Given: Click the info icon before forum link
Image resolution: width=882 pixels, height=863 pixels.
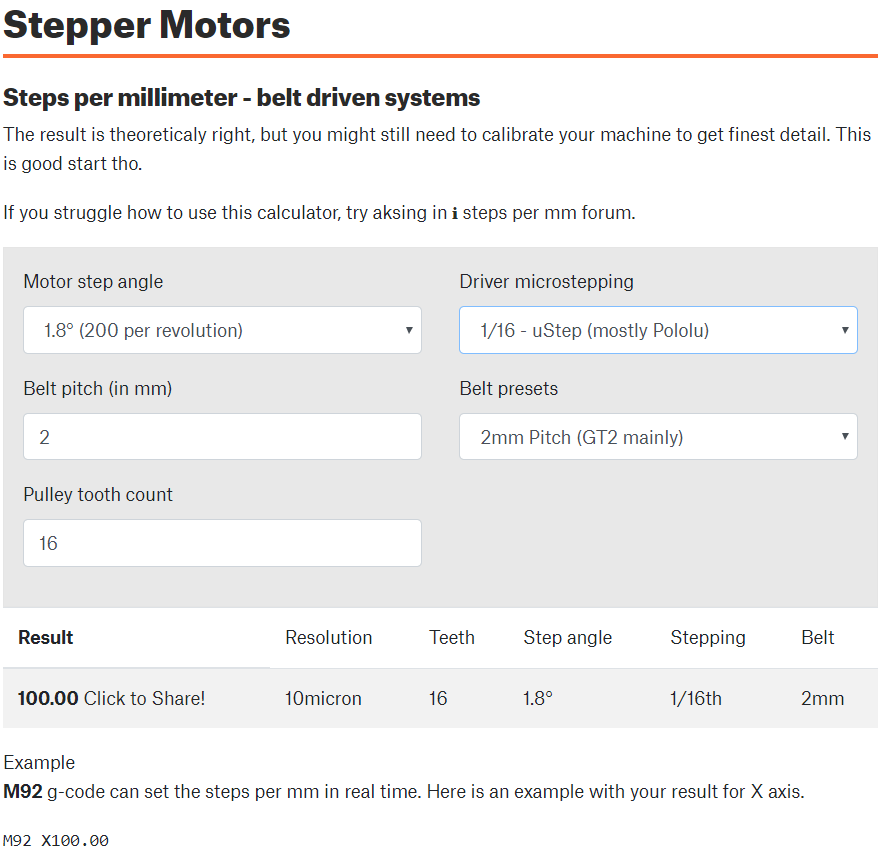Looking at the screenshot, I should coord(455,213).
